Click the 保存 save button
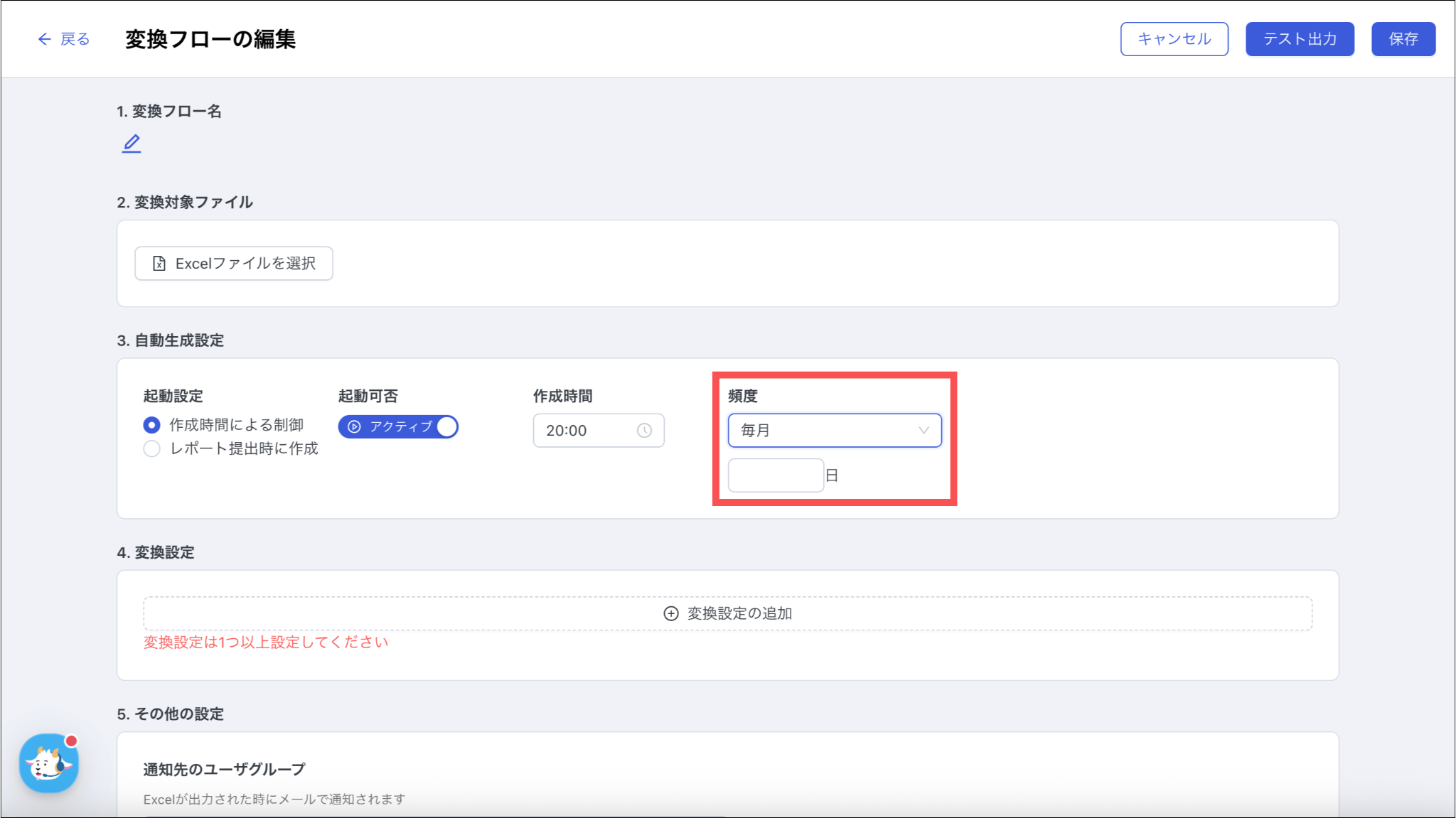The width and height of the screenshot is (1456, 818). (1403, 39)
